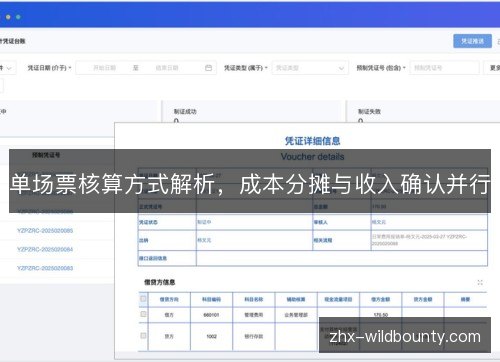Click the 1002 account code cell
This screenshot has height=362, width=500.
pyautogui.click(x=211, y=336)
